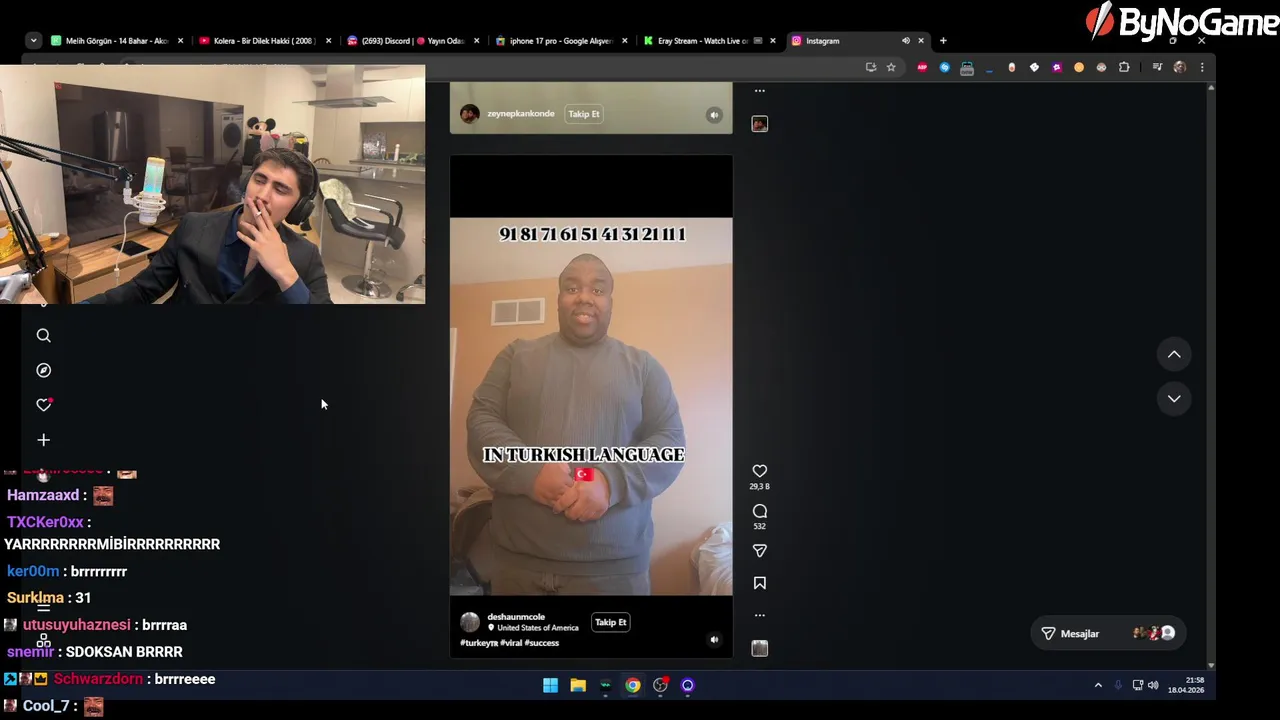
Task: Click the webcam overlay video
Action: (212, 185)
